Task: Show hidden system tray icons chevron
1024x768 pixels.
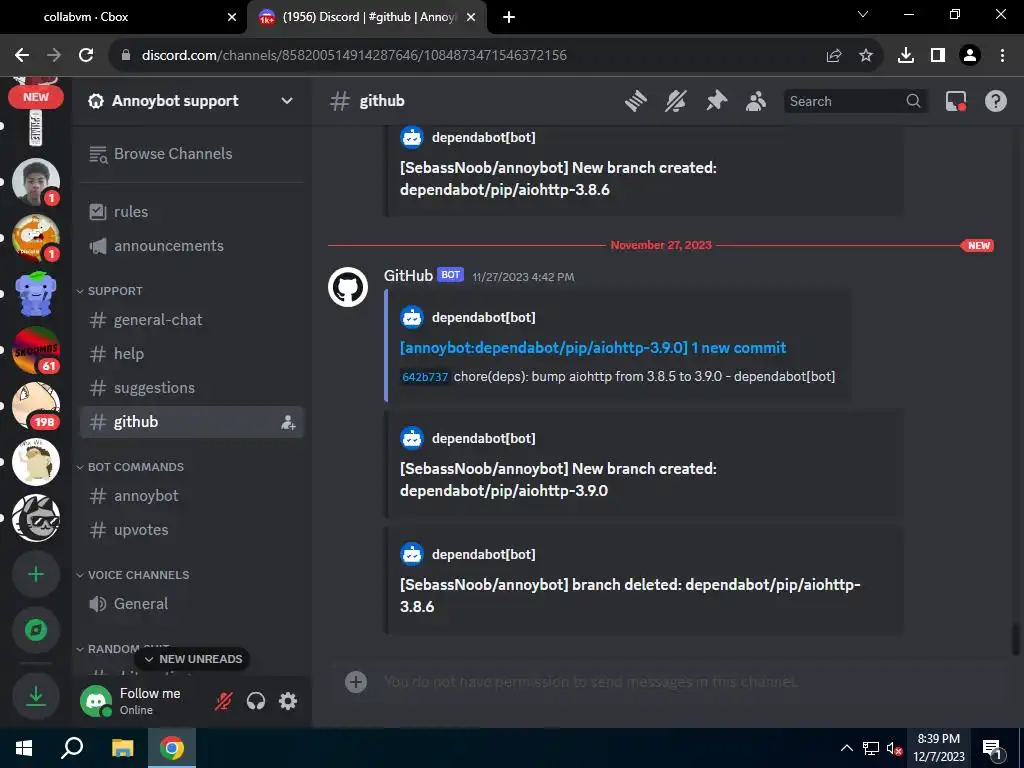Action: point(846,748)
